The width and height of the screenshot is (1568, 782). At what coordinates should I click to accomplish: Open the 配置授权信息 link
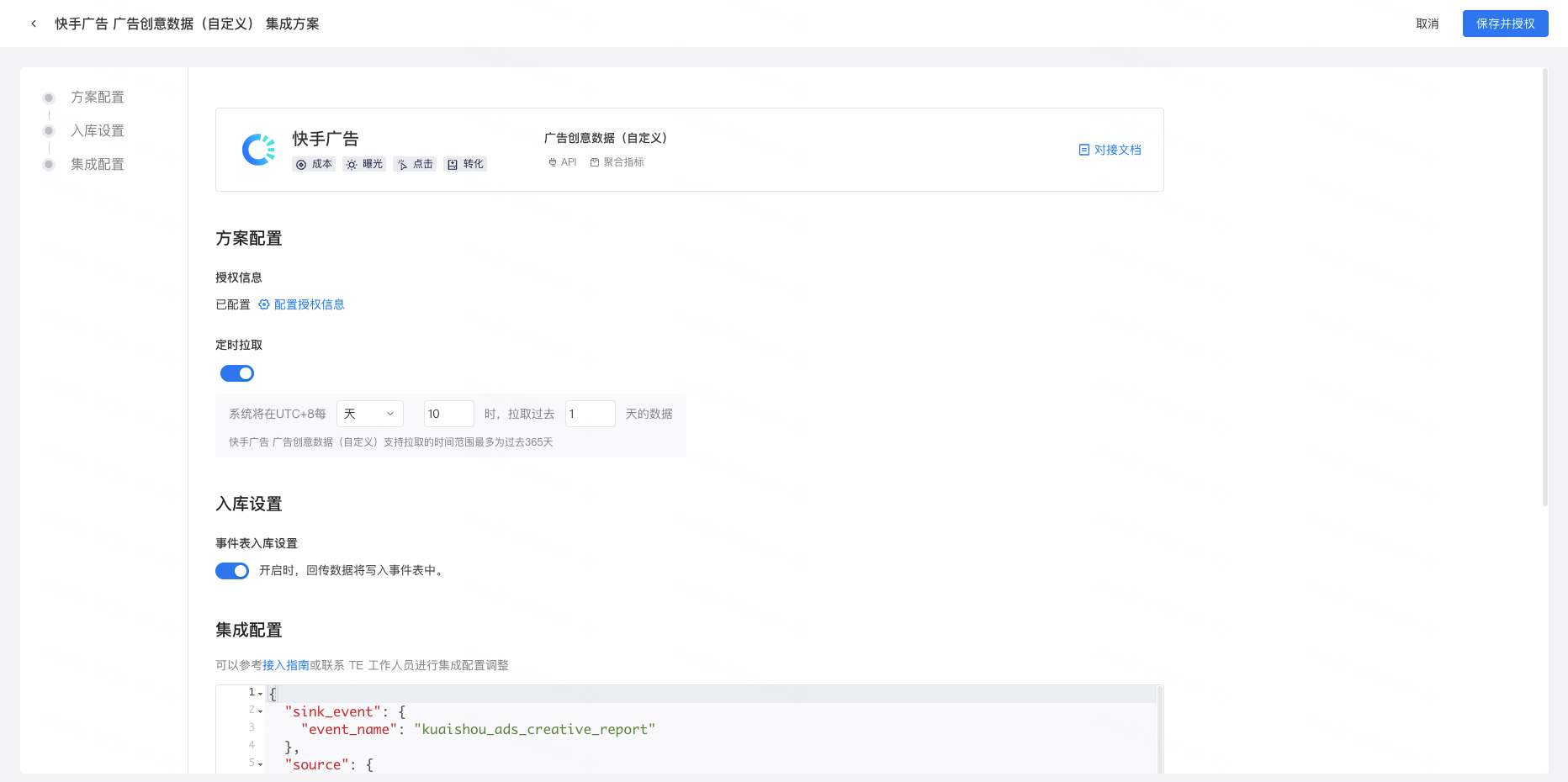coord(310,304)
